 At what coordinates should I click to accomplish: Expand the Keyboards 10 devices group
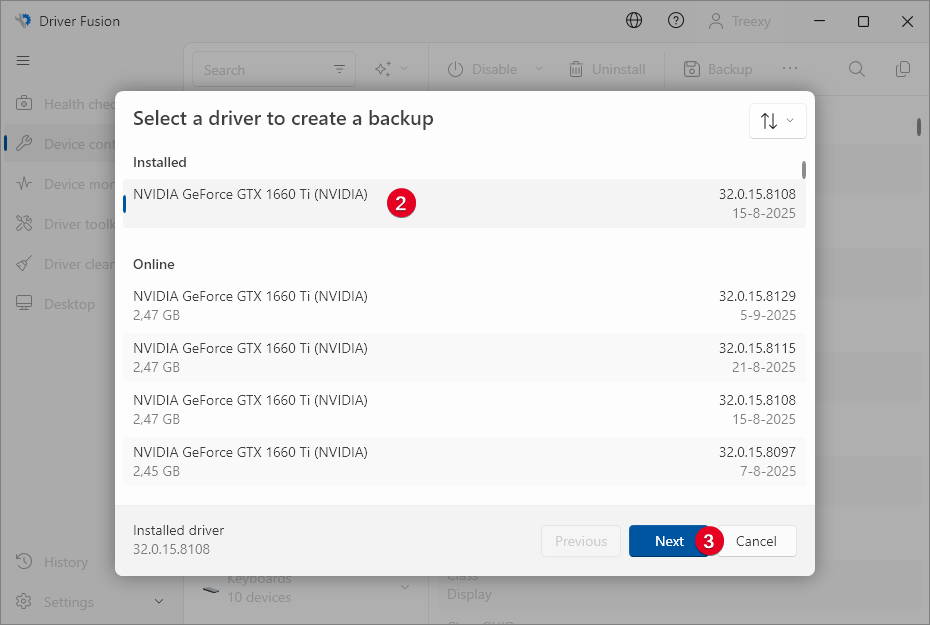(x=405, y=587)
